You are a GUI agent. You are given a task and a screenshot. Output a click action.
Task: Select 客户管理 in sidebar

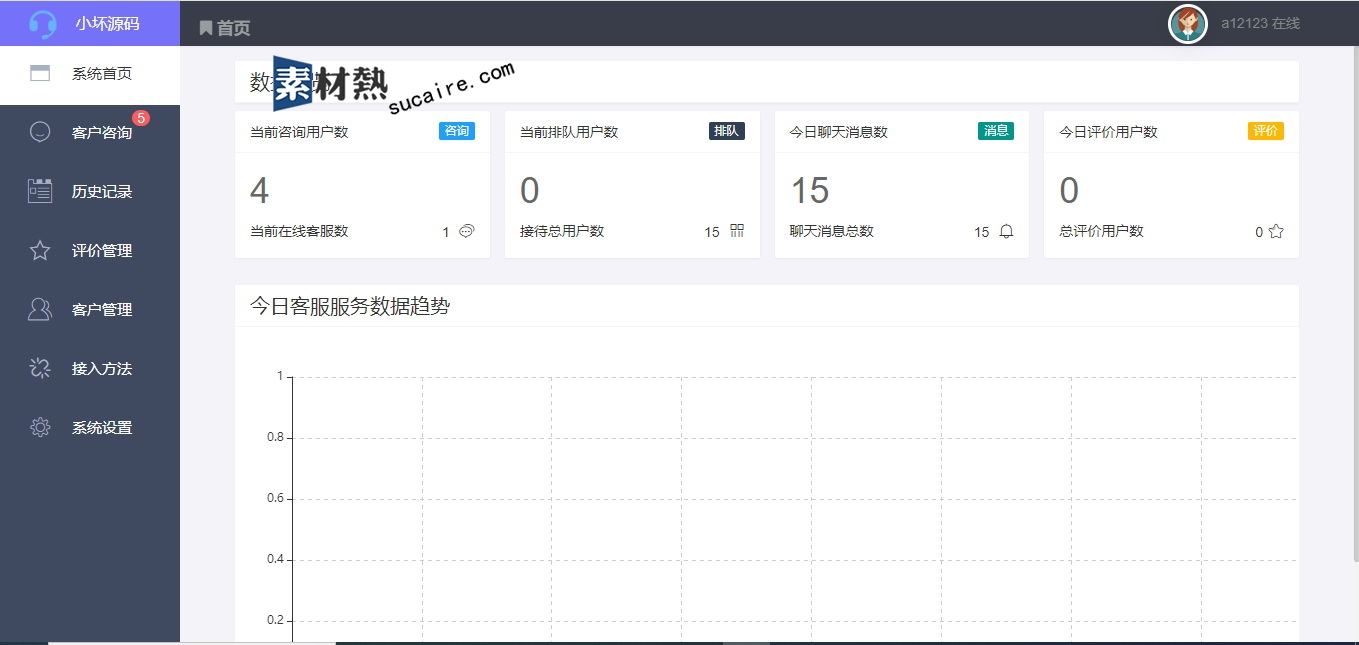pyautogui.click(x=90, y=309)
